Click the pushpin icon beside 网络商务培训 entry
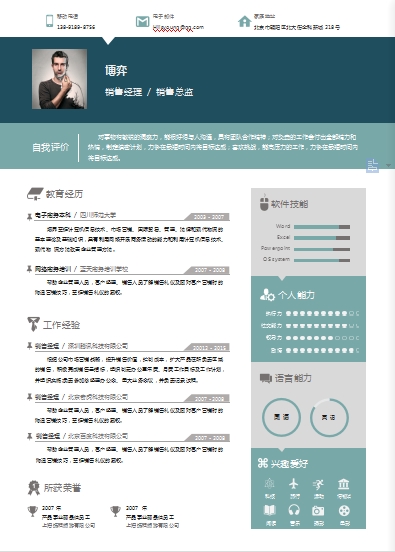The width and height of the screenshot is (395, 552). point(30,269)
